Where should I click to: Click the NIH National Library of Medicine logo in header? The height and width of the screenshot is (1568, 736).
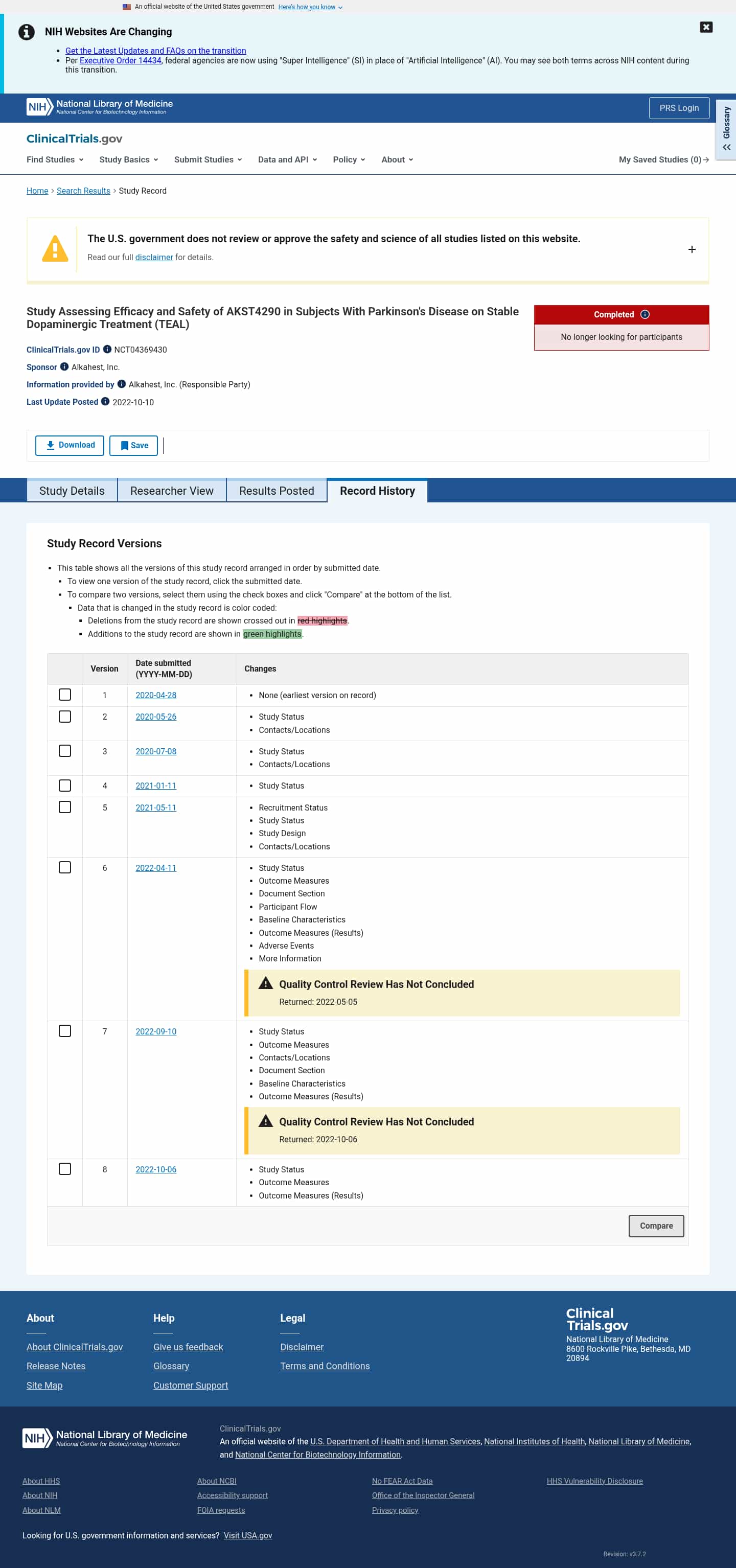[x=100, y=107]
